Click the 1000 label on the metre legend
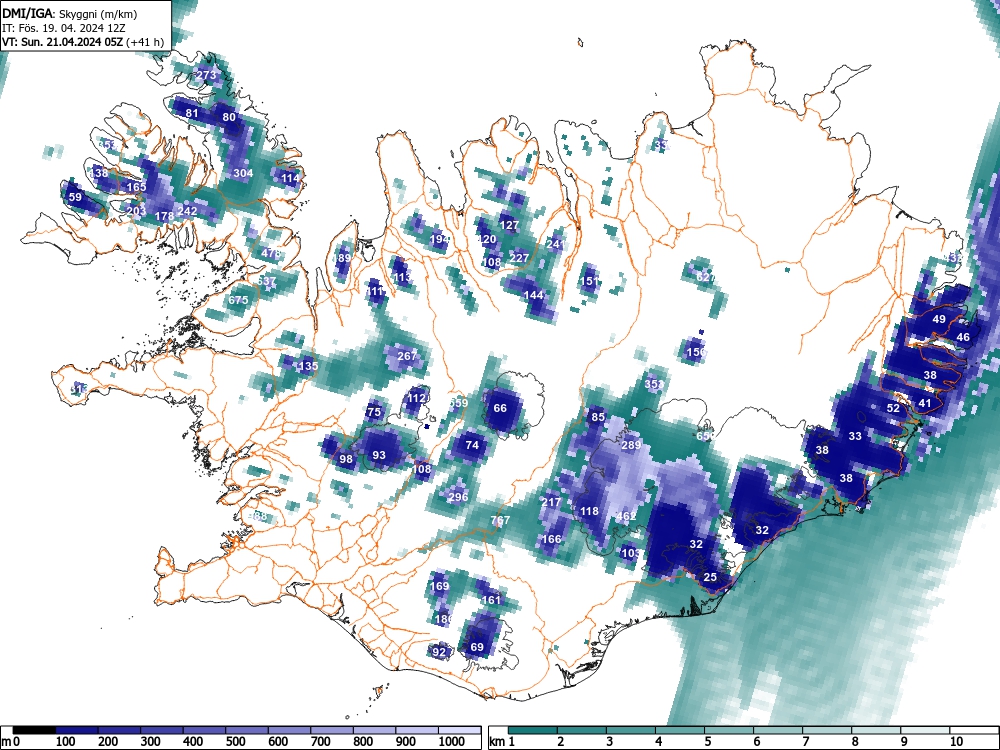Image resolution: width=1000 pixels, height=750 pixels. click(452, 742)
